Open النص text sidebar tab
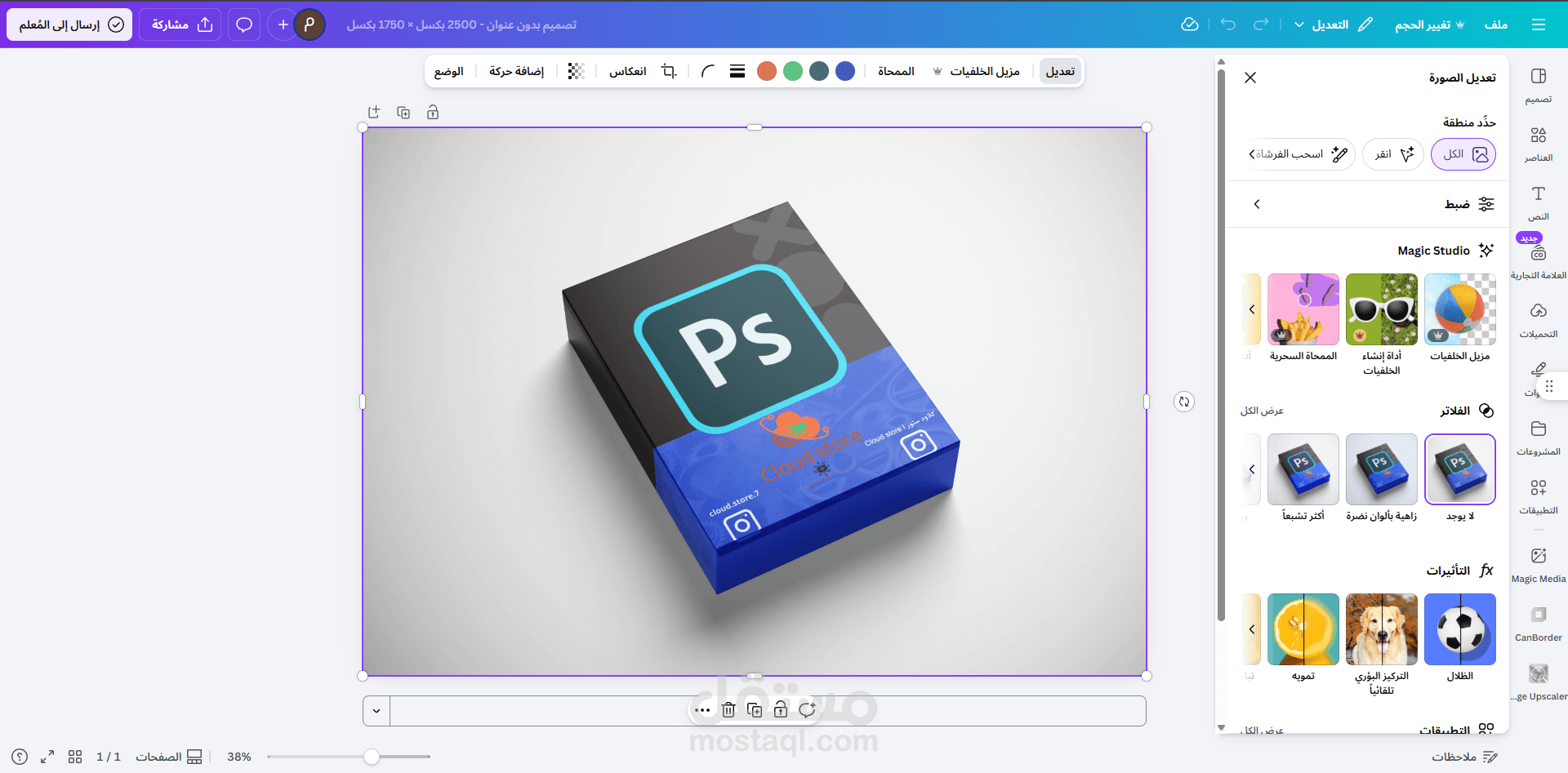This screenshot has height=773, width=1568. pyautogui.click(x=1539, y=202)
